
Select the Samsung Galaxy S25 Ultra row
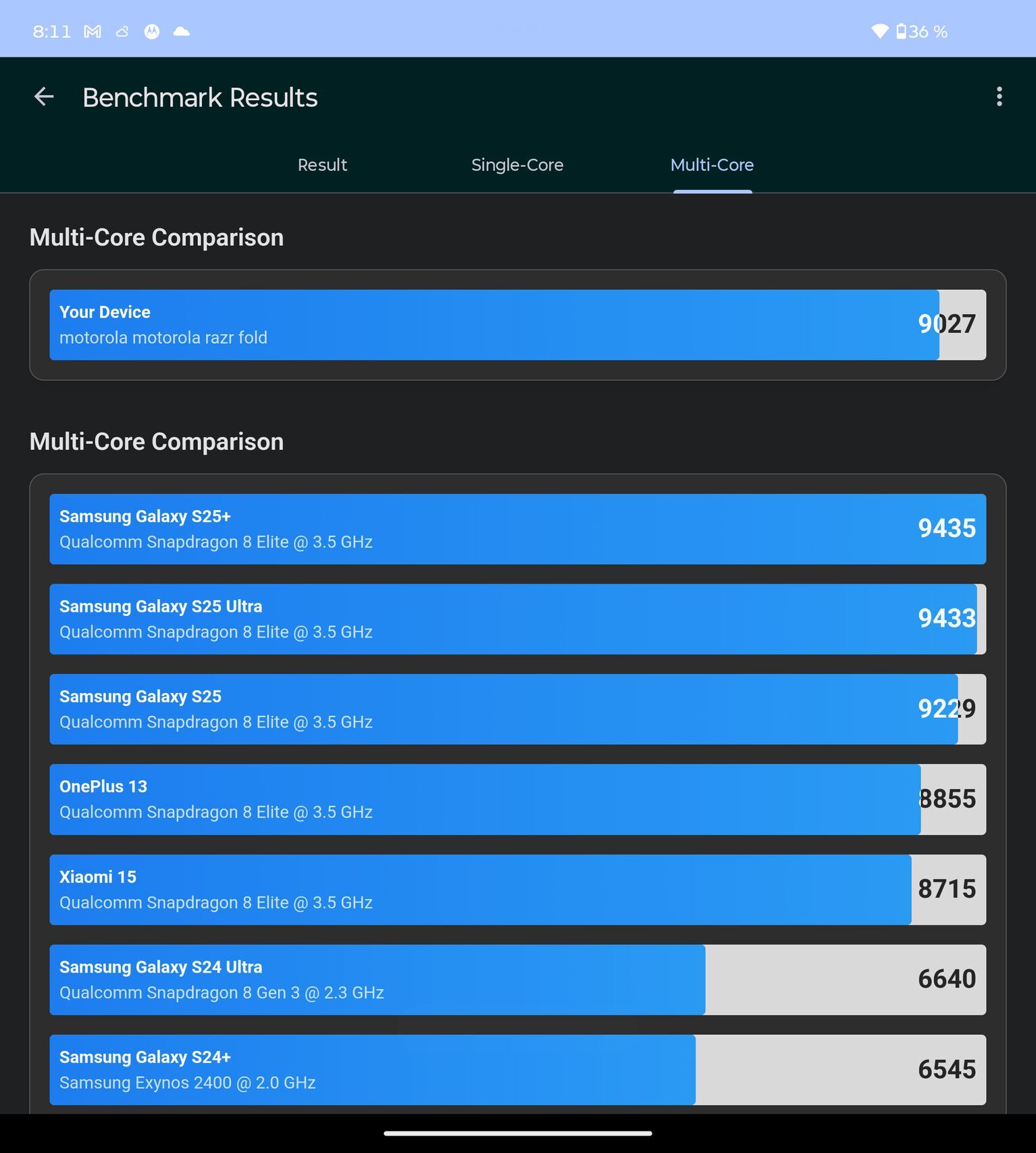[x=518, y=619]
